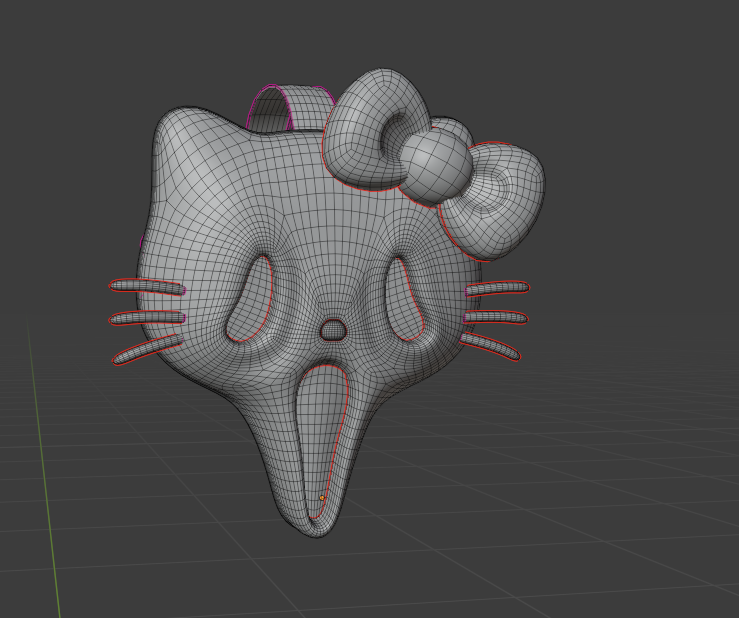
Task: Select the middle whisker on the left side
Action: [x=147, y=318]
